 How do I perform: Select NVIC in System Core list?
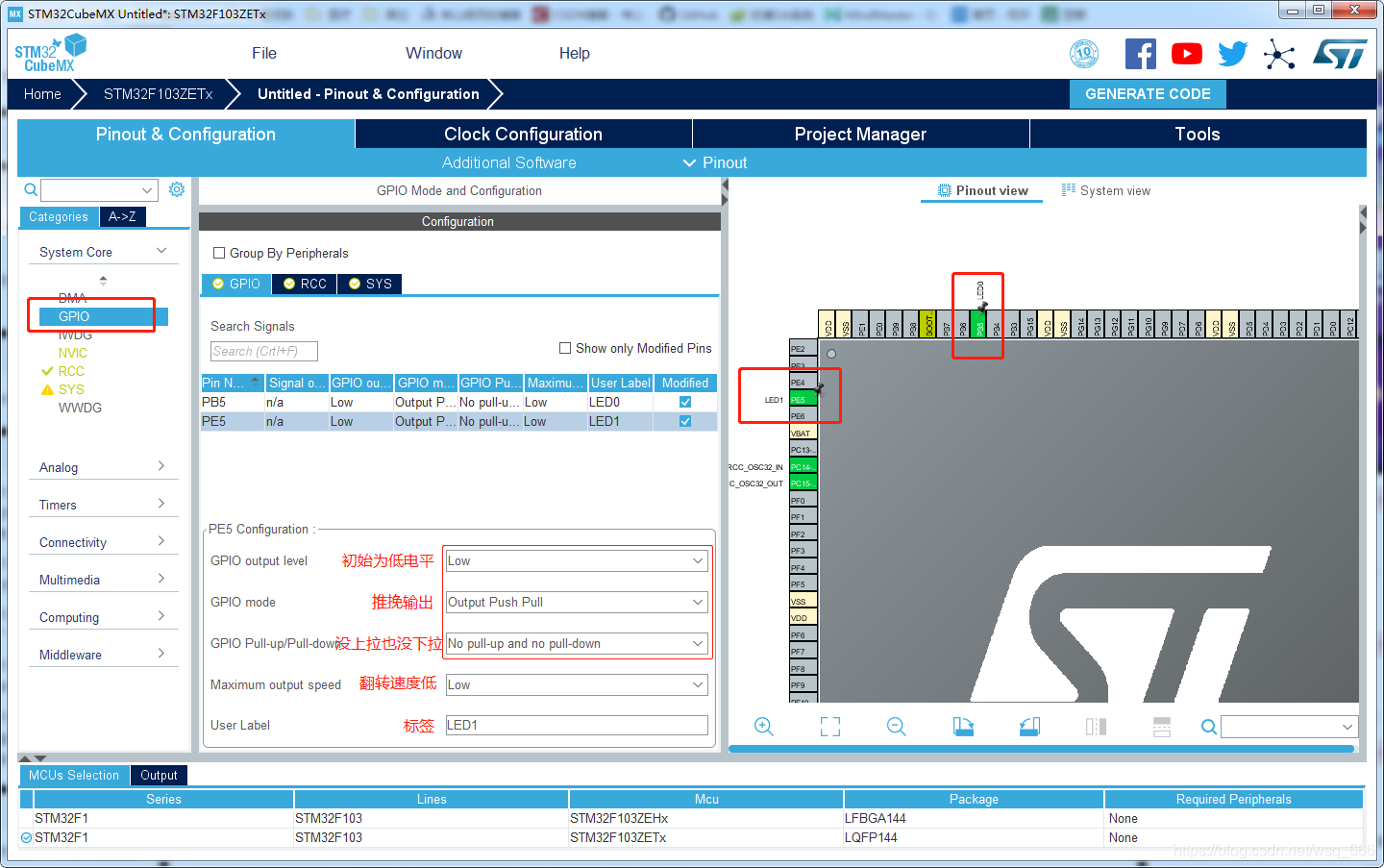(72, 353)
